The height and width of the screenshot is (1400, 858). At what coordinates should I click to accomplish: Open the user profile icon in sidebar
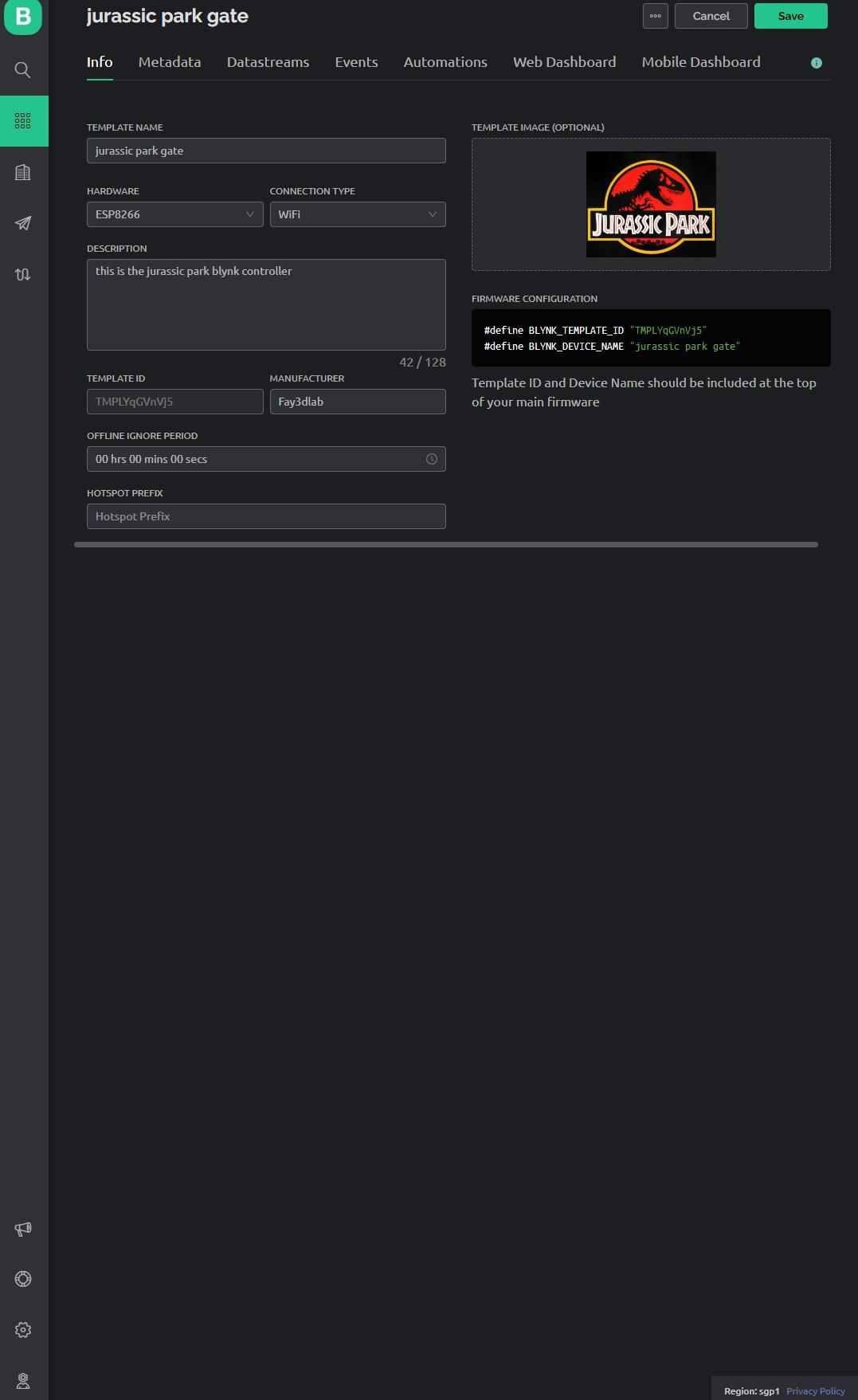tap(23, 1381)
